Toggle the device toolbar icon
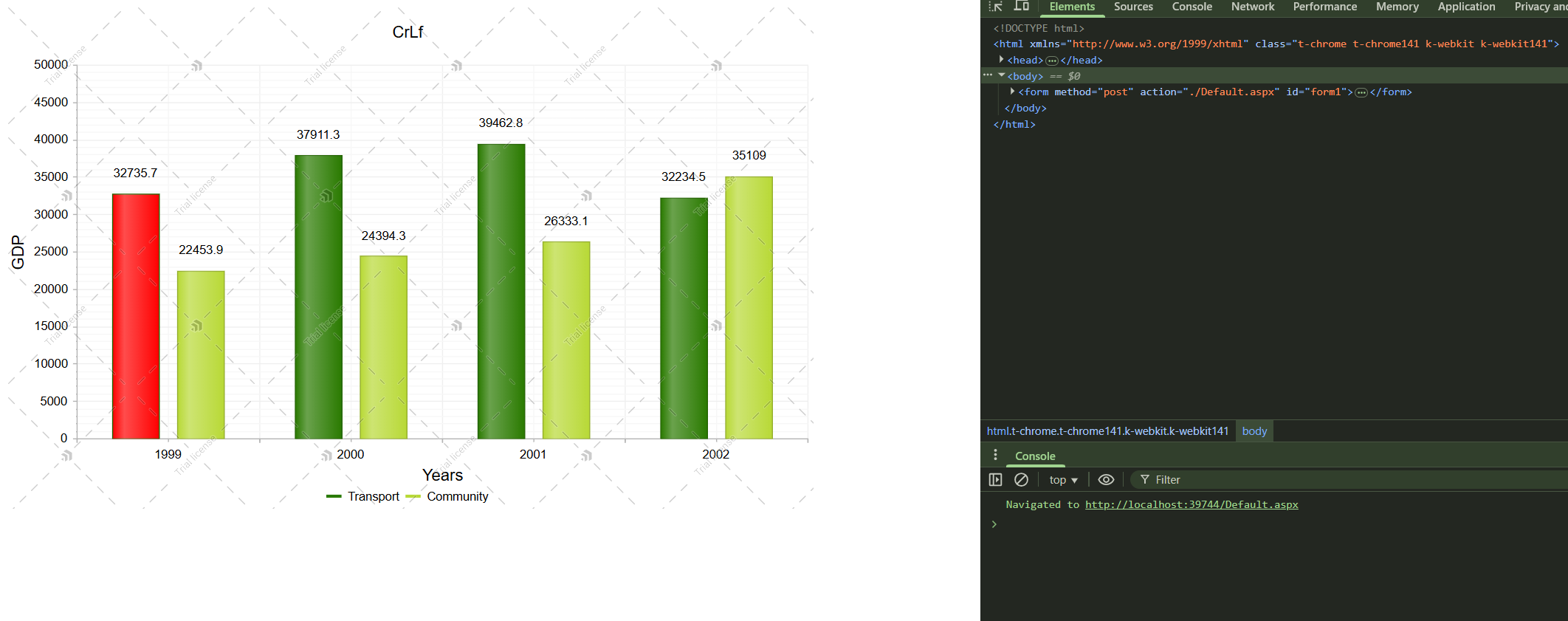Viewport: 1568px width, 621px height. point(1022,7)
